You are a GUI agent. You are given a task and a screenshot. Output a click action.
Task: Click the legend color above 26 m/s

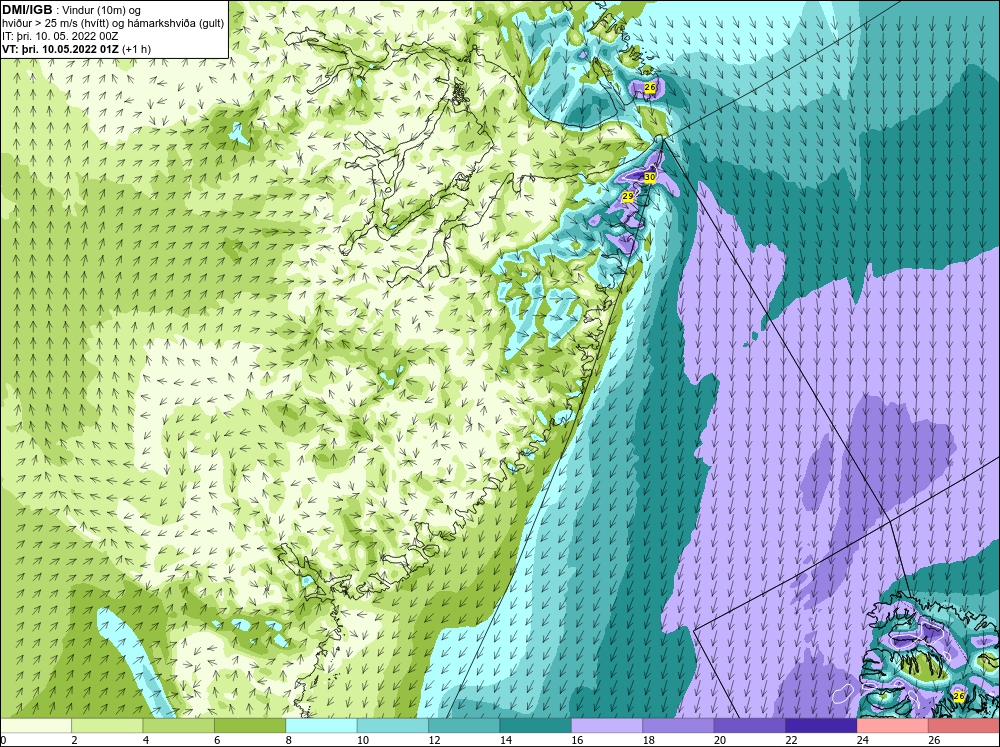click(x=964, y=726)
